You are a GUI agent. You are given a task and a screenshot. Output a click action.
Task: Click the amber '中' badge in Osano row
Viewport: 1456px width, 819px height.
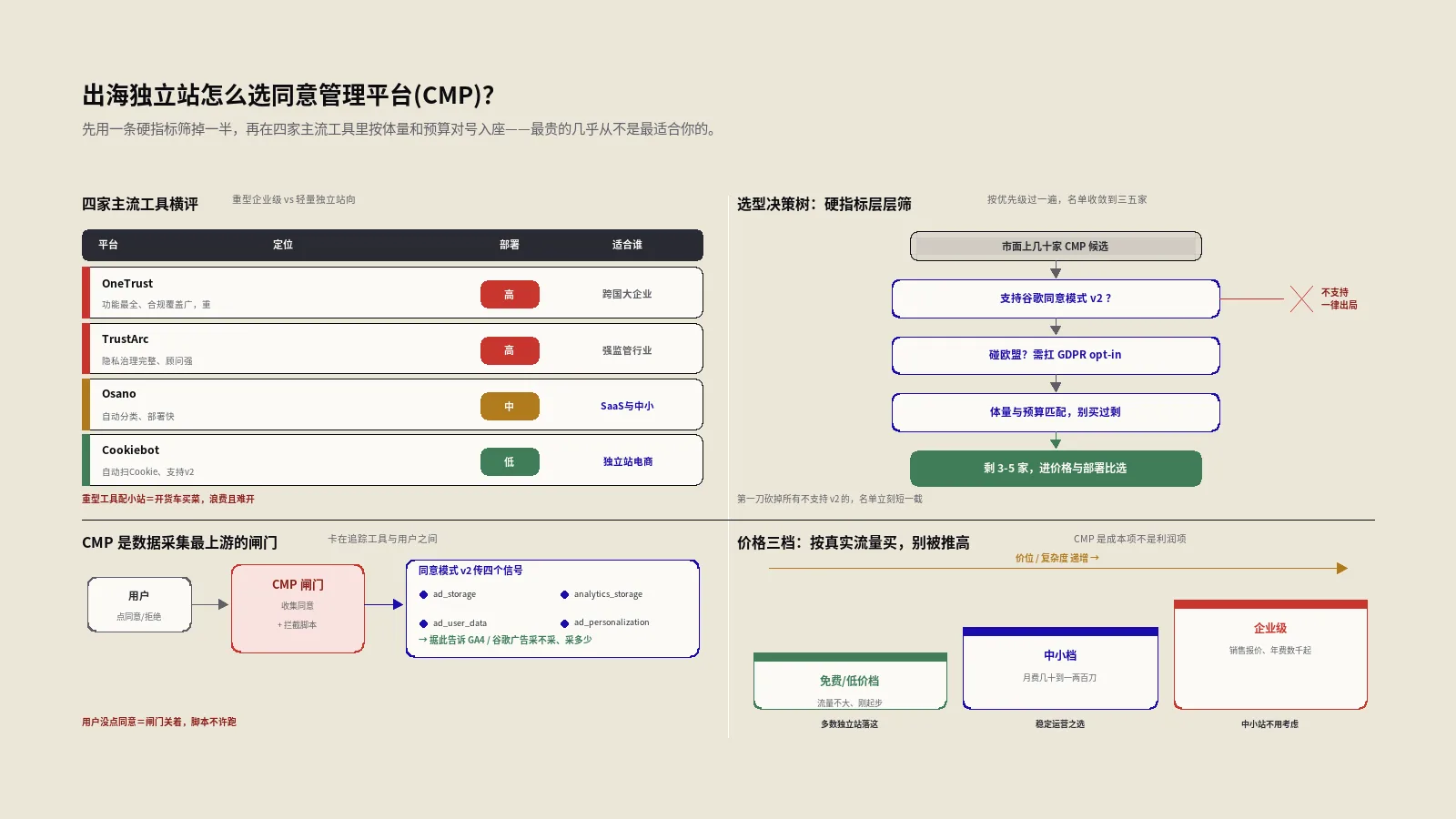click(510, 407)
